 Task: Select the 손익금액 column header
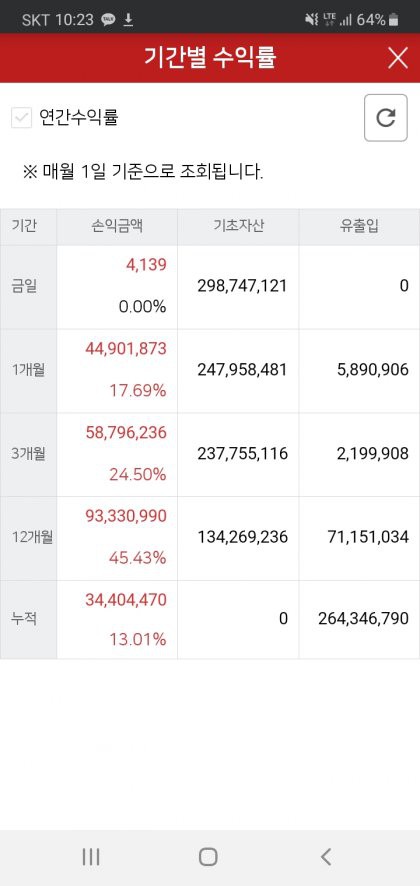point(117,227)
